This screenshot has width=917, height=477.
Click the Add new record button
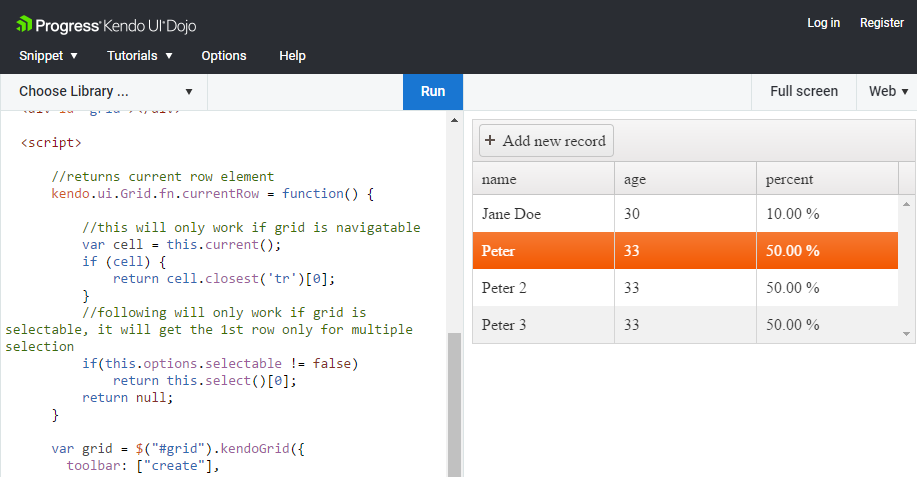coord(546,141)
